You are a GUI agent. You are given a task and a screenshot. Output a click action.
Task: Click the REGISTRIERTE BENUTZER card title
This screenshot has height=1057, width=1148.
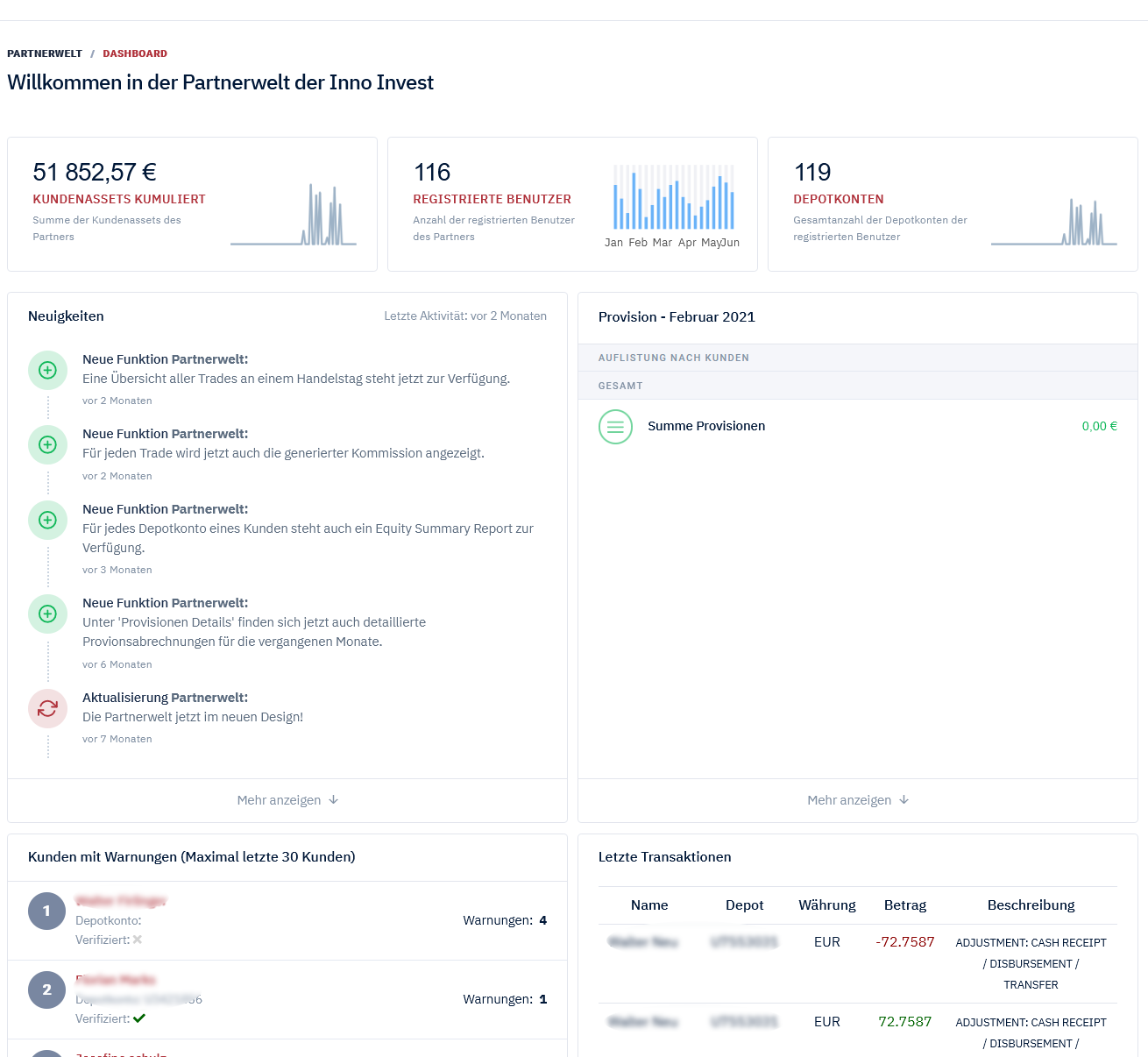point(492,199)
